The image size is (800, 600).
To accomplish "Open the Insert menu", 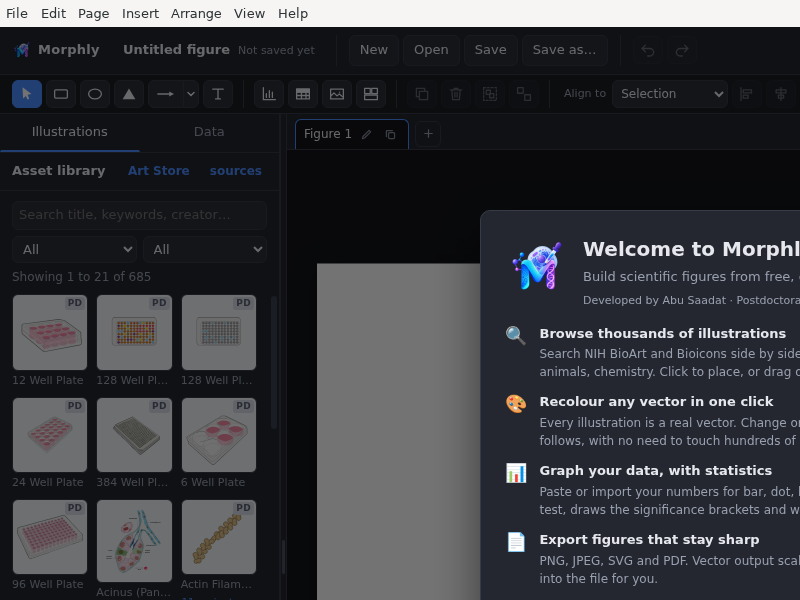I will (140, 14).
